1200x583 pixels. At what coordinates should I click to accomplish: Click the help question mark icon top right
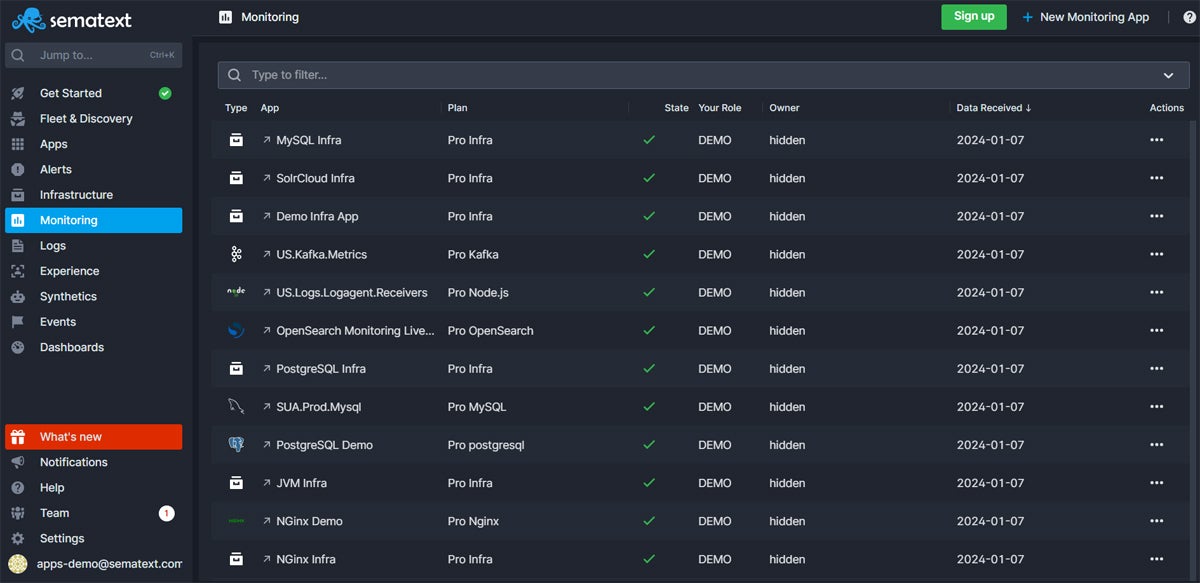1190,16
